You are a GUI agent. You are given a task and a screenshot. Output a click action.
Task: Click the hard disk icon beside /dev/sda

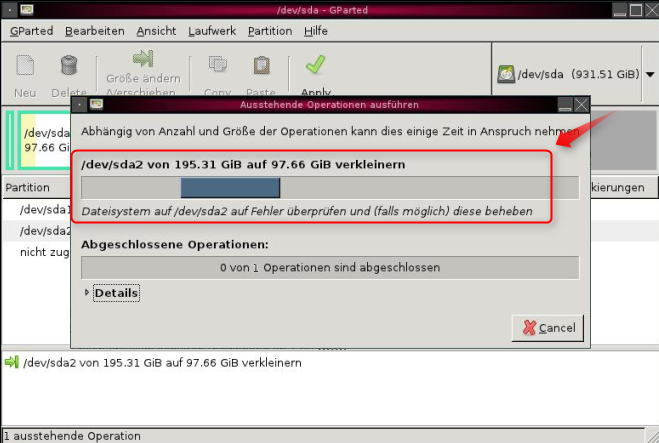pos(506,74)
